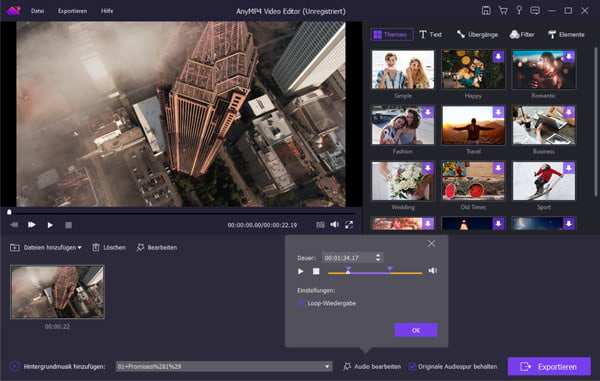Click the audio popup volume speaker icon

(432, 271)
